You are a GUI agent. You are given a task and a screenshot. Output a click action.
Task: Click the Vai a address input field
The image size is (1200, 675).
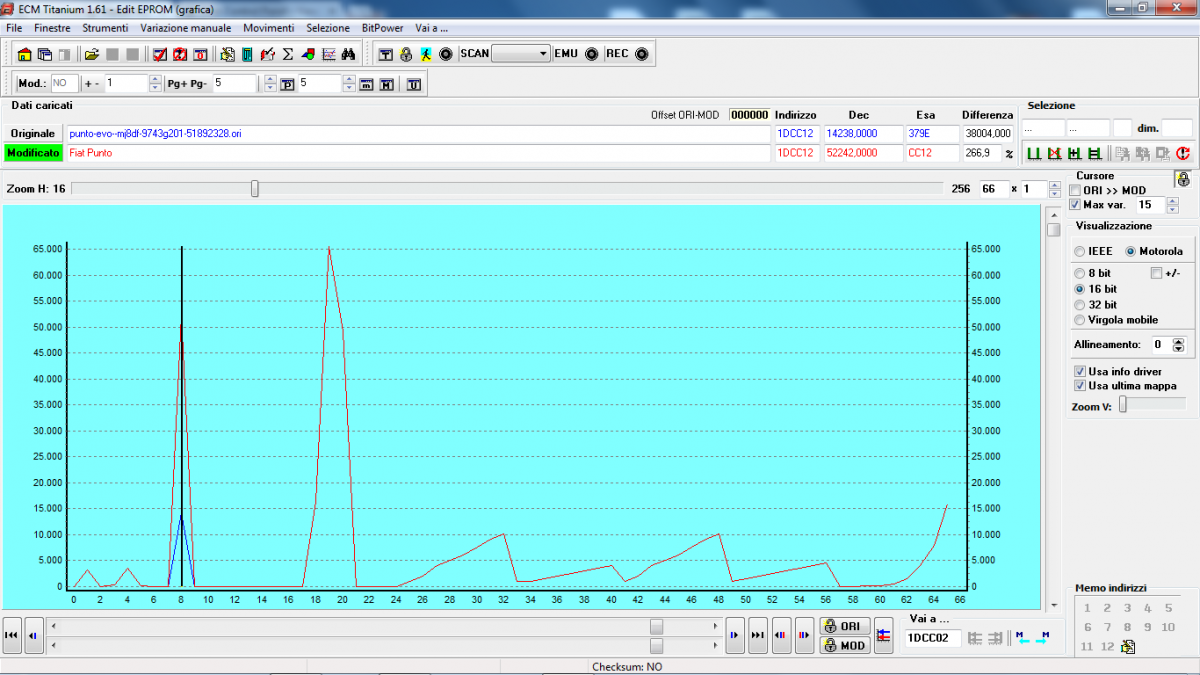(x=932, y=638)
